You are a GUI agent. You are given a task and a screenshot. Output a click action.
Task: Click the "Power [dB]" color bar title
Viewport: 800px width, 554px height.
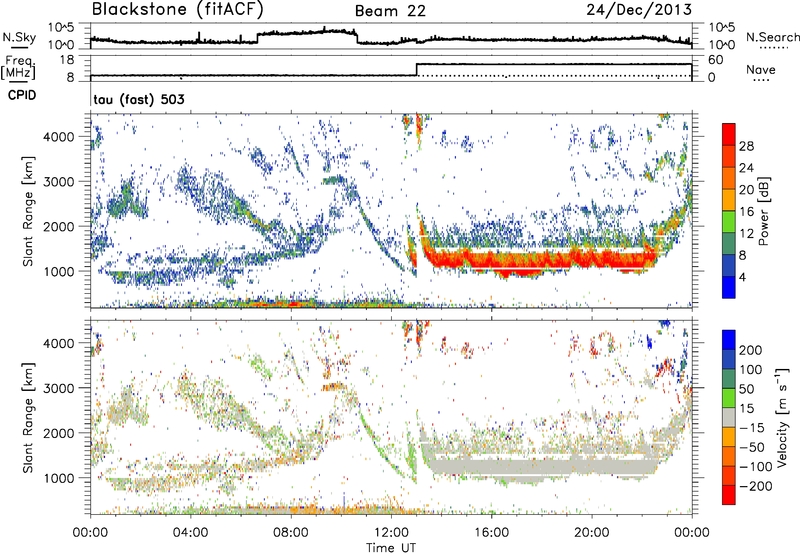tap(763, 211)
